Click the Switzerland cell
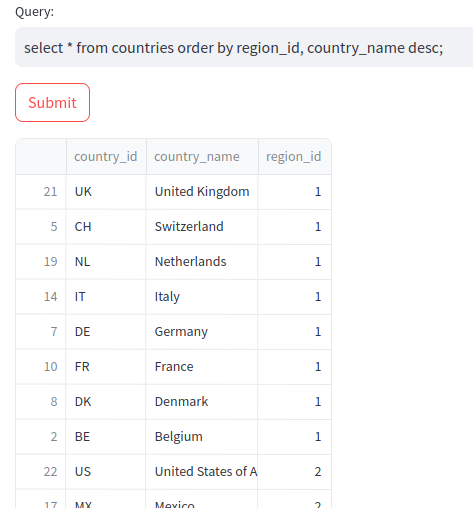Screen dimensions: 473x508 [202, 227]
